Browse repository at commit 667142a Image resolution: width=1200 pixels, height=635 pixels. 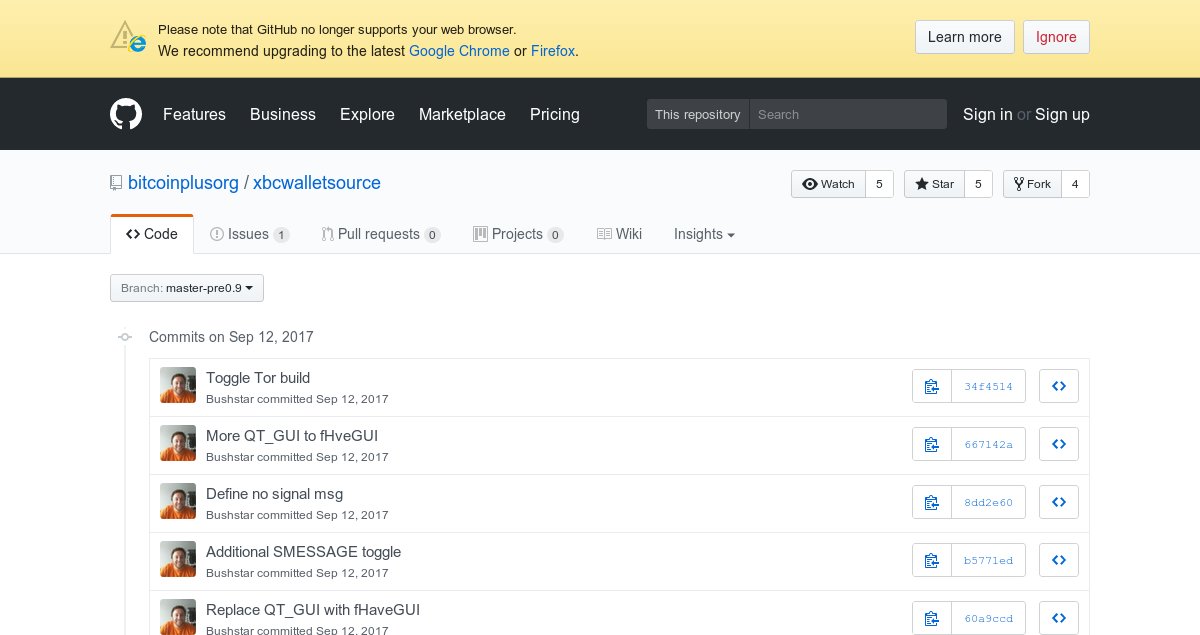click(1059, 444)
